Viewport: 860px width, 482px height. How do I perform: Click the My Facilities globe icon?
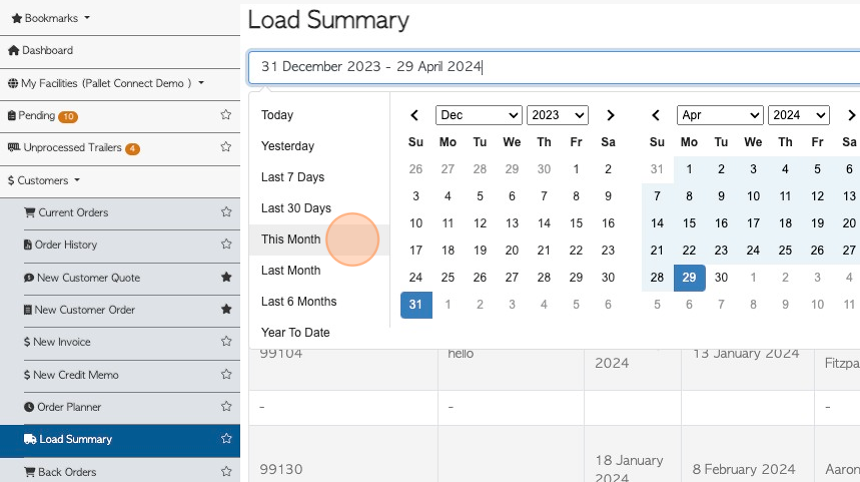[13, 83]
